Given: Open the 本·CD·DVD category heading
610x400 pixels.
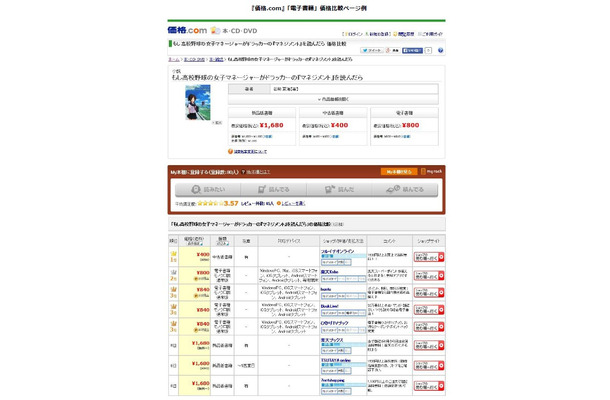Looking at the screenshot, I should click(x=240, y=31).
